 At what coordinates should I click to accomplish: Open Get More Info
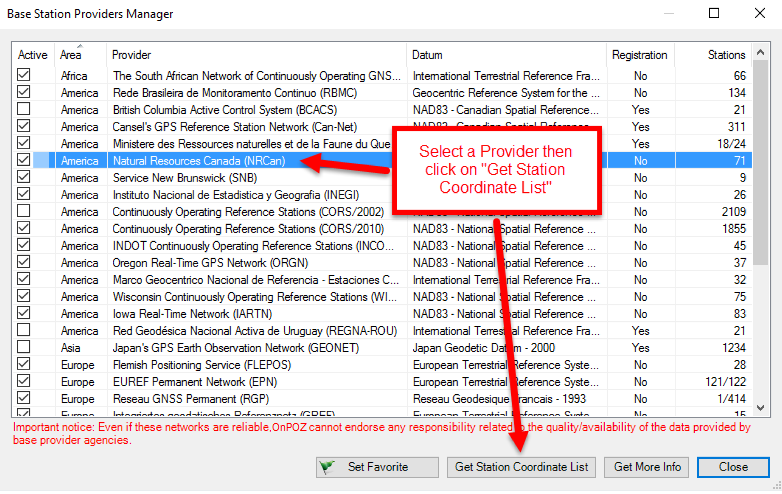click(647, 467)
